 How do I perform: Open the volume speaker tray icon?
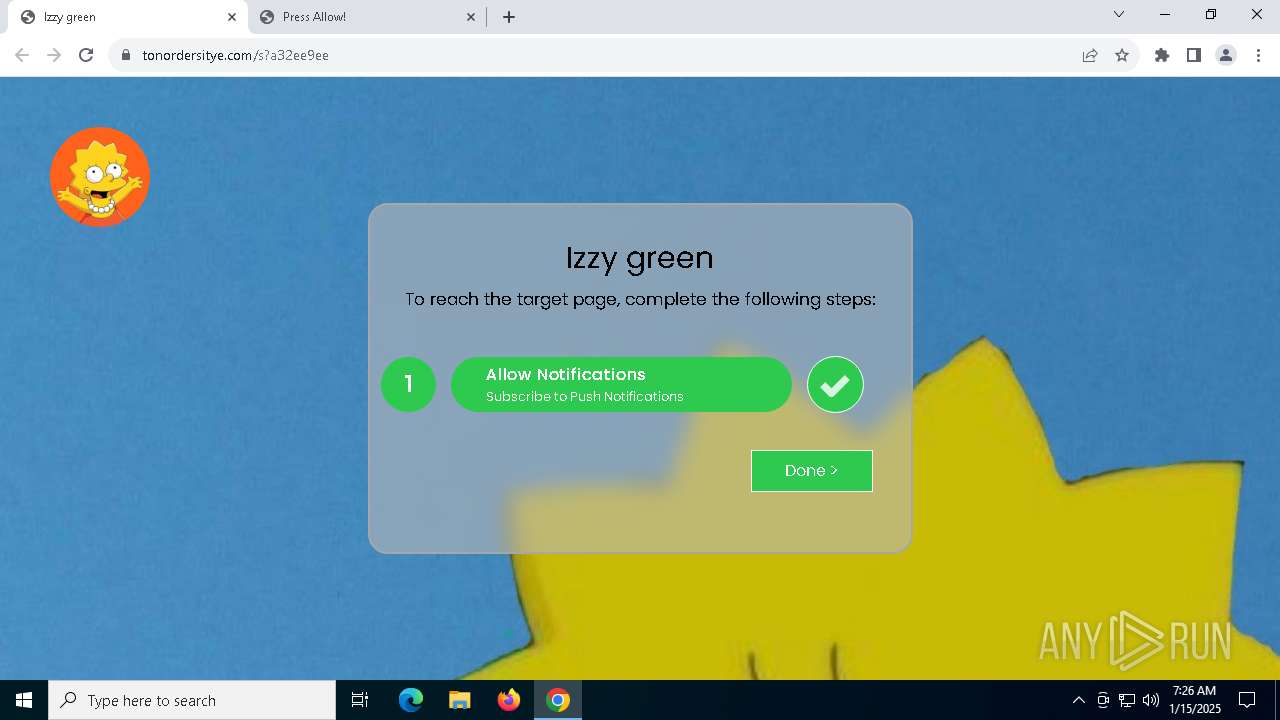[x=1150, y=700]
